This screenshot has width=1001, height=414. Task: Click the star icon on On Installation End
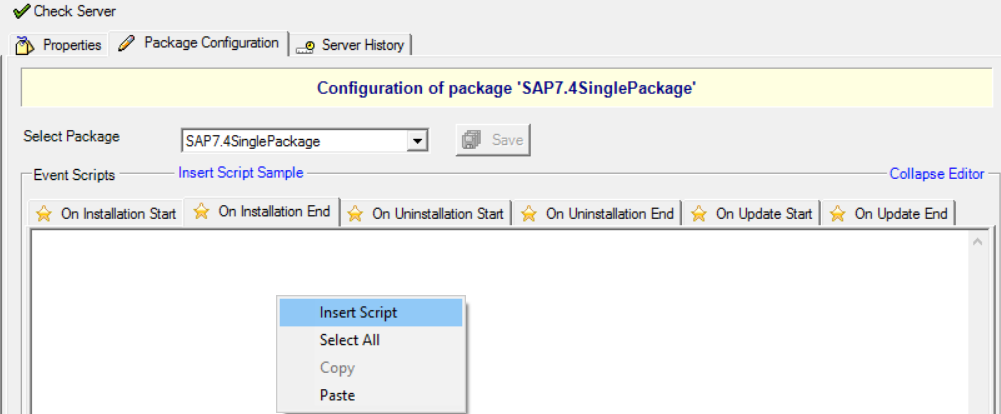[201, 211]
